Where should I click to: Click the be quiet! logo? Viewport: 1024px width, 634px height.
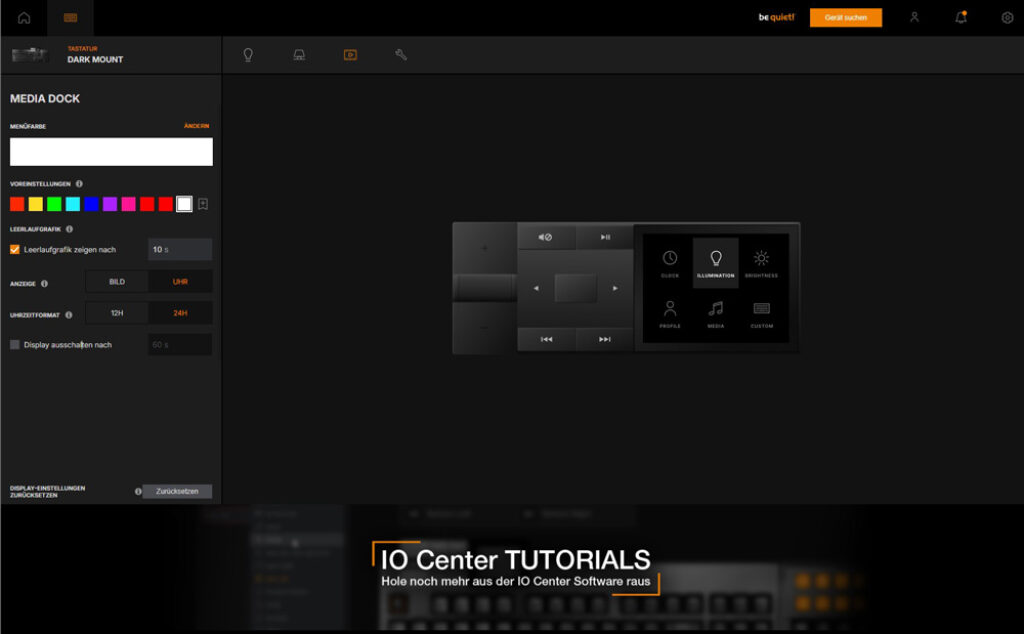(776, 18)
